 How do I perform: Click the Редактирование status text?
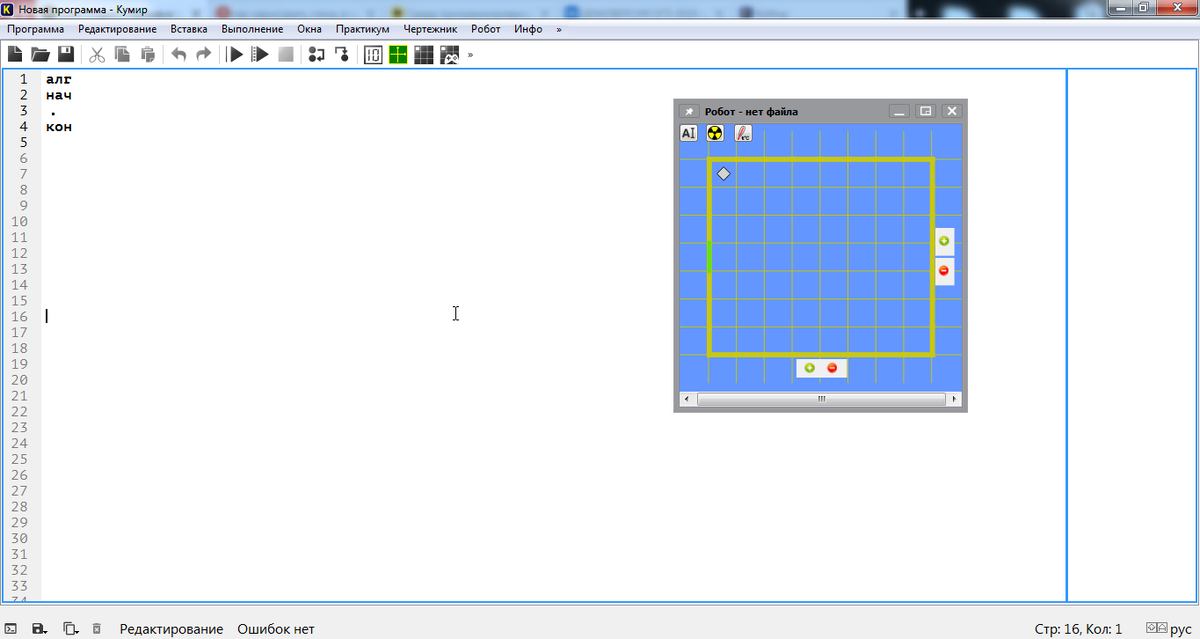coord(171,629)
